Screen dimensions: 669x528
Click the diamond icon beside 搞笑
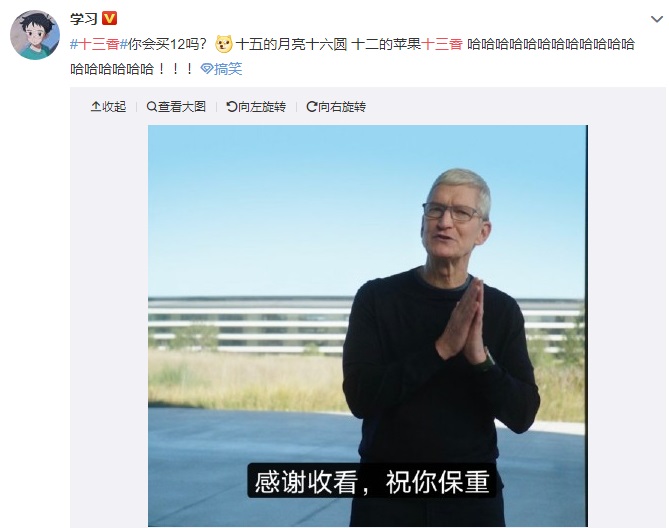(207, 69)
